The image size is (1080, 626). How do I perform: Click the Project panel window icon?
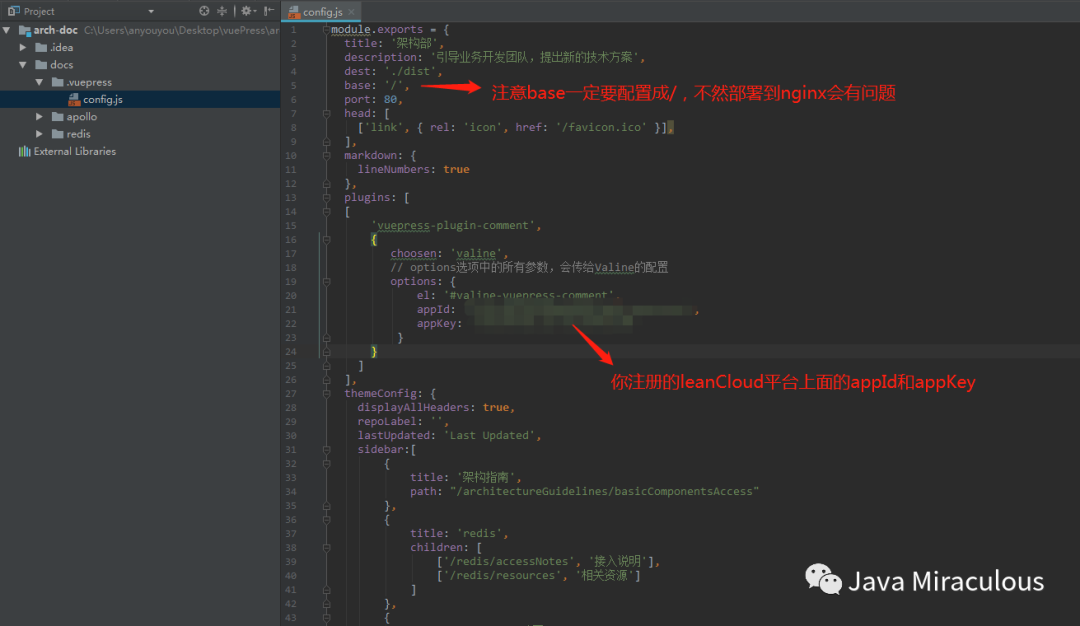pyautogui.click(x=14, y=11)
